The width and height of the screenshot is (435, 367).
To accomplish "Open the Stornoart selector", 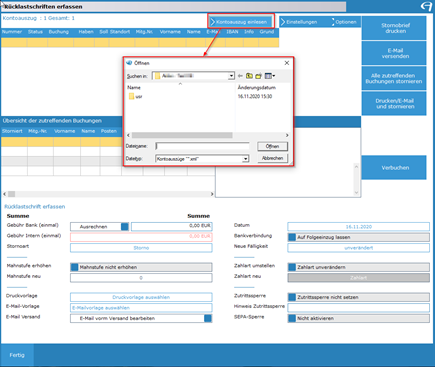I will 141,248.
